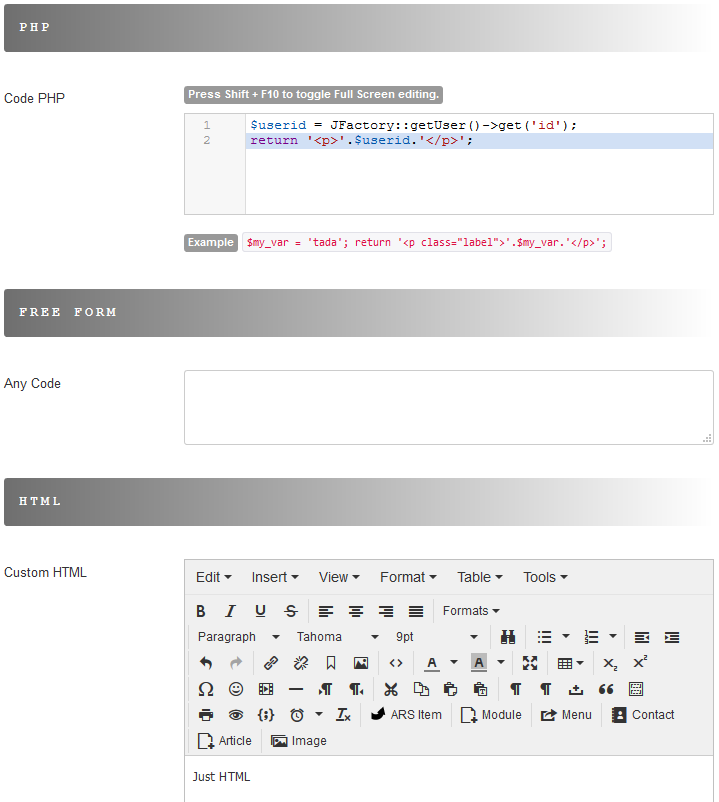The width and height of the screenshot is (719, 802).
Task: Cut selection with the scissors icon
Action: click(391, 689)
